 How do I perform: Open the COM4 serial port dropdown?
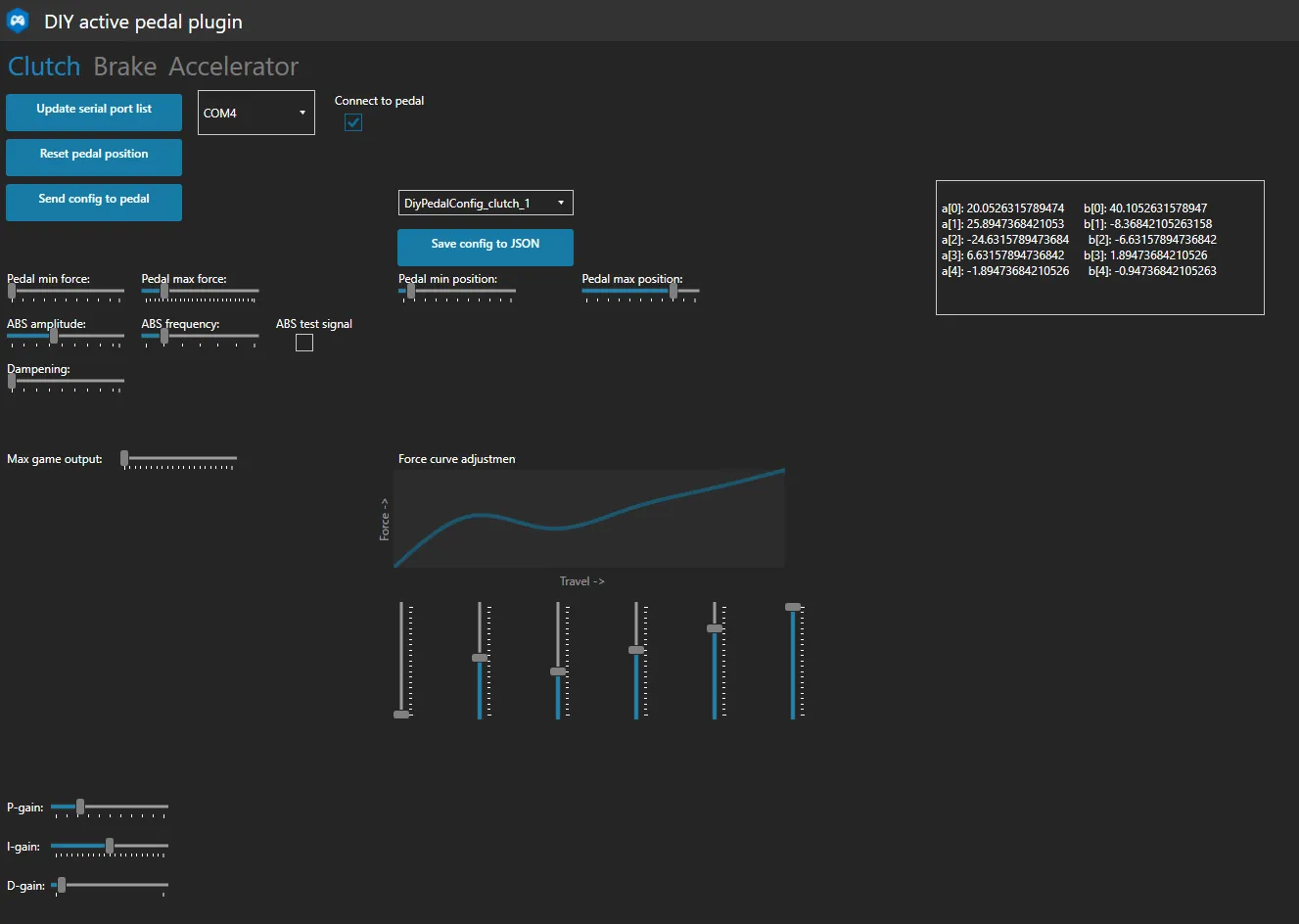click(256, 113)
